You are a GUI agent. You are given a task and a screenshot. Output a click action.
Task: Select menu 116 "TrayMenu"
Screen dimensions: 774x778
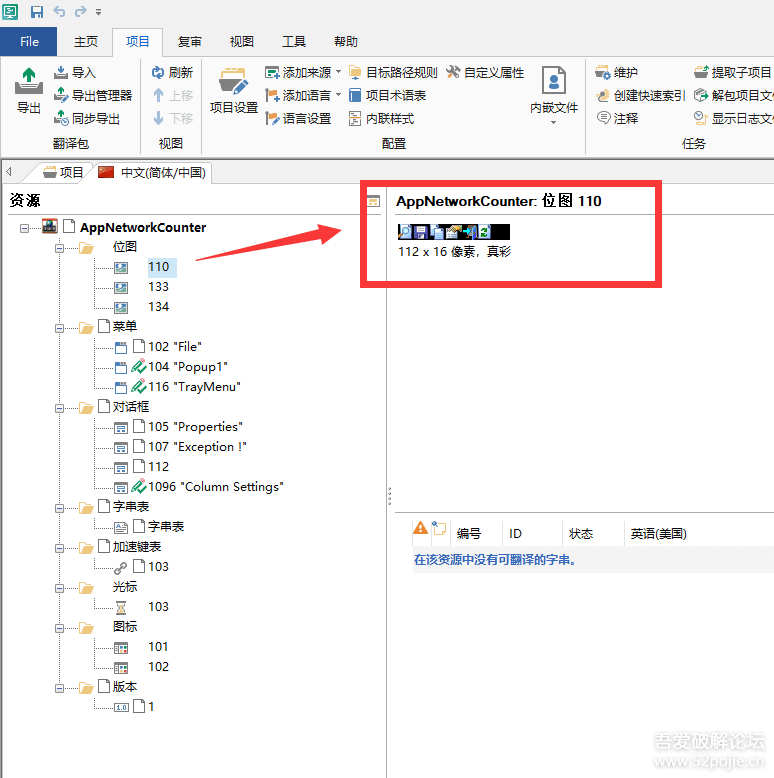[x=194, y=387]
